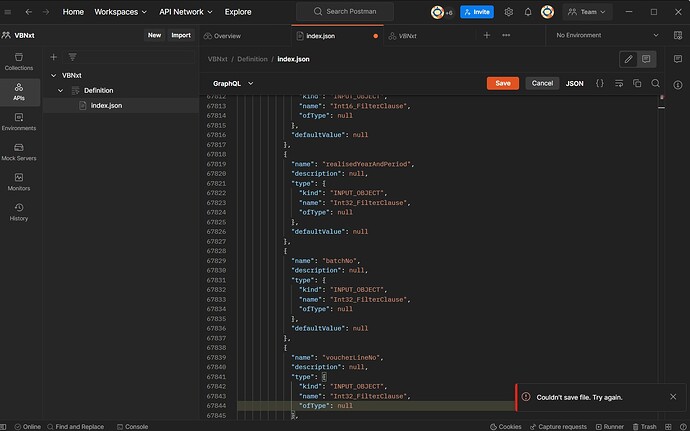Open Monitors in the sidebar
The height and width of the screenshot is (431, 690).
tap(19, 182)
